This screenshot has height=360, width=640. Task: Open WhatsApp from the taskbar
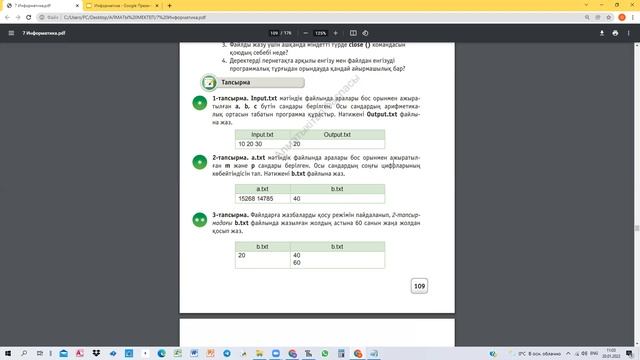click(325, 353)
